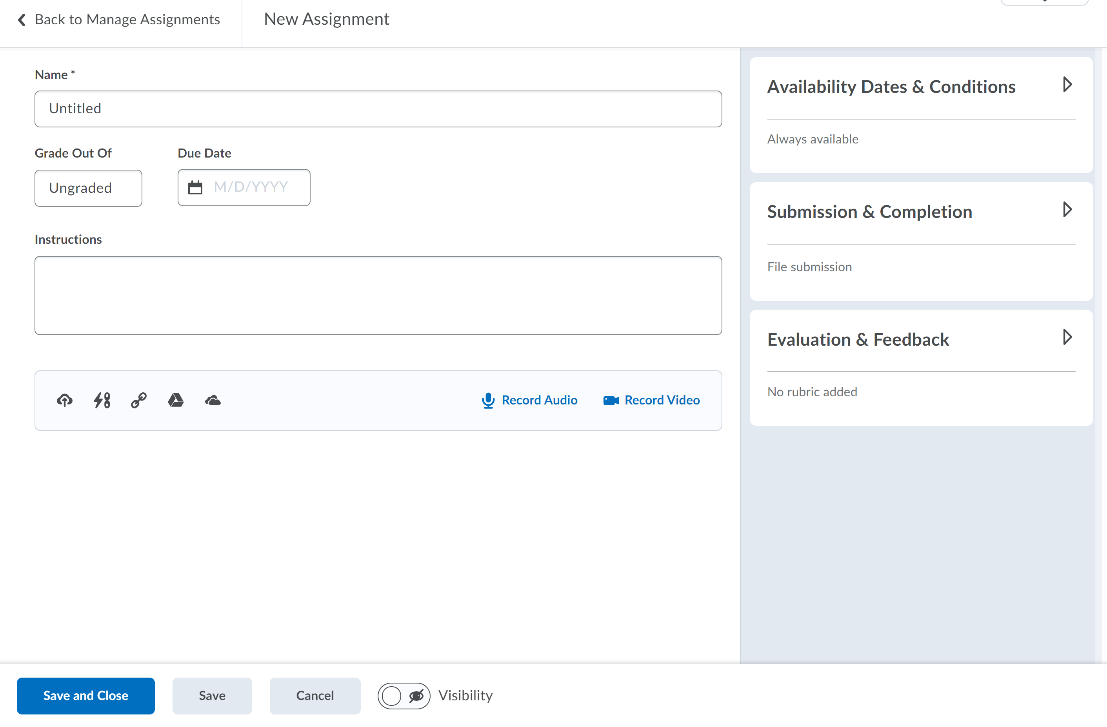Viewport: 1107px width, 727px height.
Task: Click the microphone icon for Record Audio
Action: coord(488,401)
